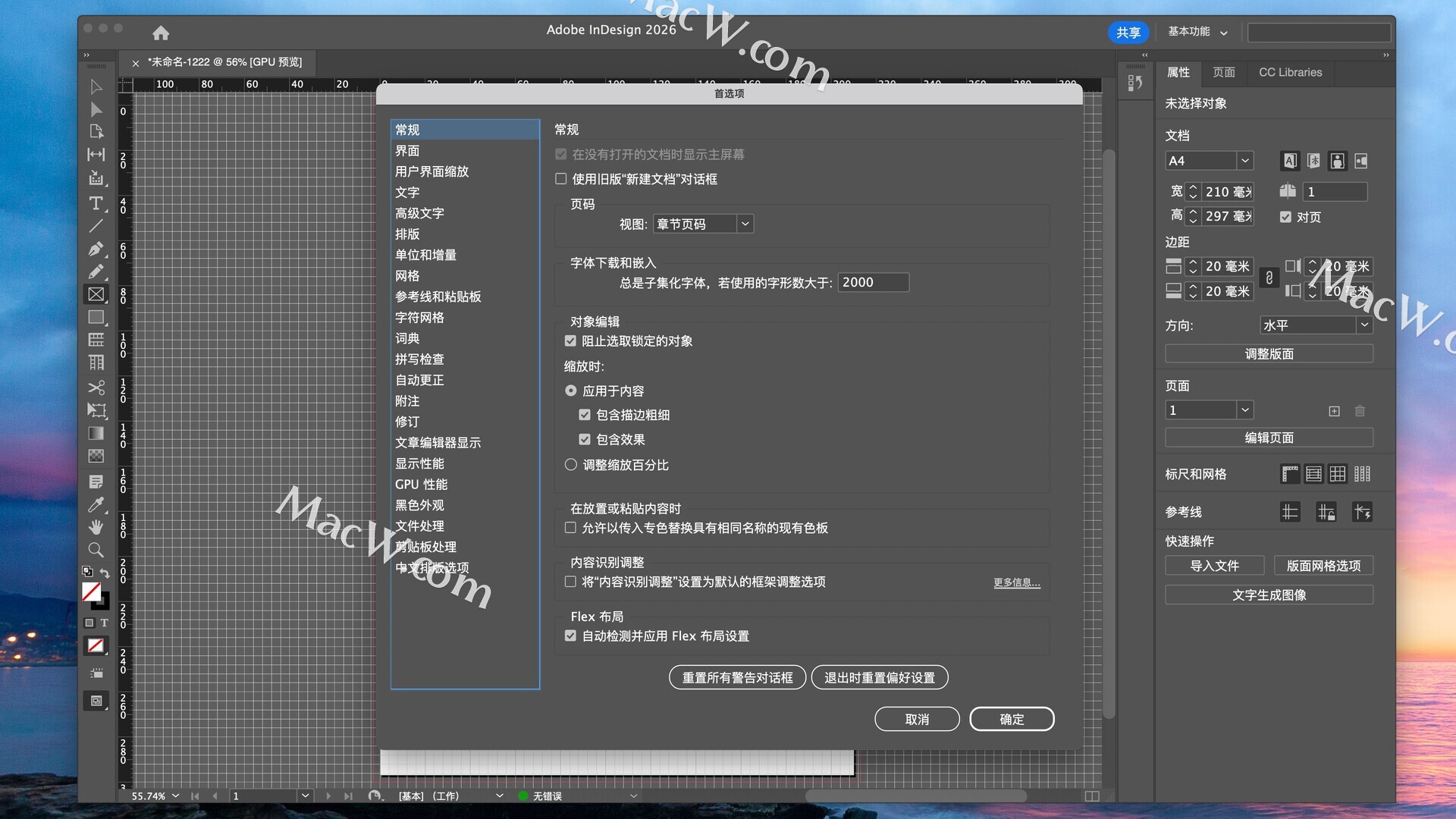Image resolution: width=1456 pixels, height=819 pixels.
Task: Select the Rectangle Frame tool
Action: [96, 294]
